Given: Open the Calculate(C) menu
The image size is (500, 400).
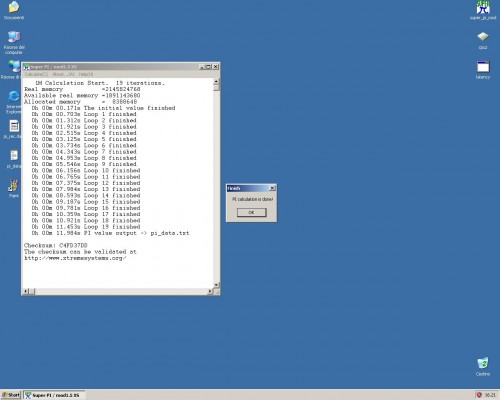Looking at the screenshot, I should pyautogui.click(x=37, y=74).
